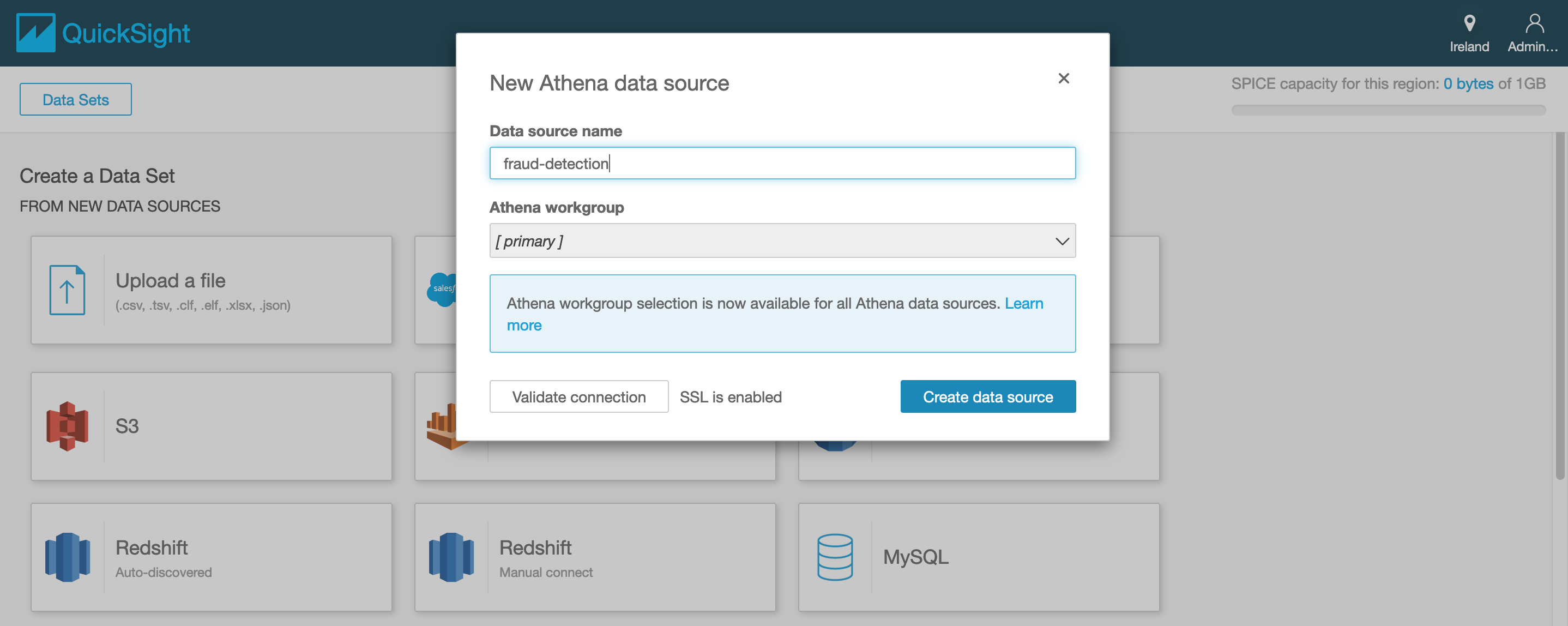Click the red S3 bucket icon
This screenshot has height=626, width=1568.
(x=67, y=426)
